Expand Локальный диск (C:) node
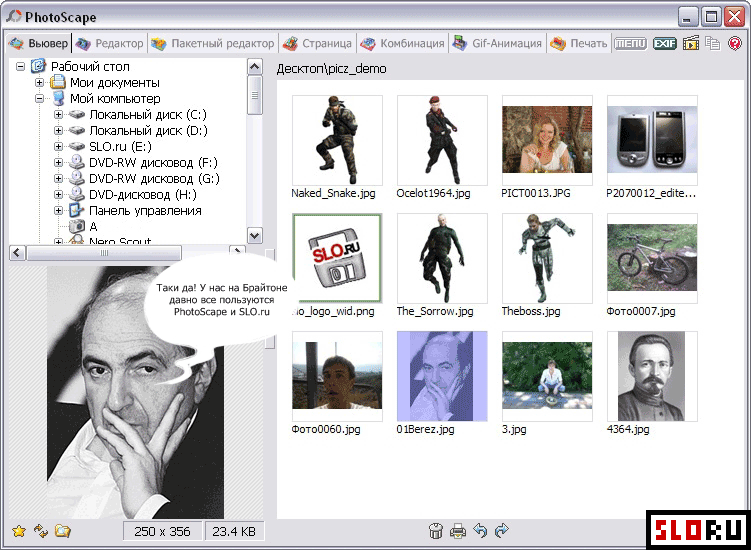Viewport: 751px width, 550px height. click(58, 115)
